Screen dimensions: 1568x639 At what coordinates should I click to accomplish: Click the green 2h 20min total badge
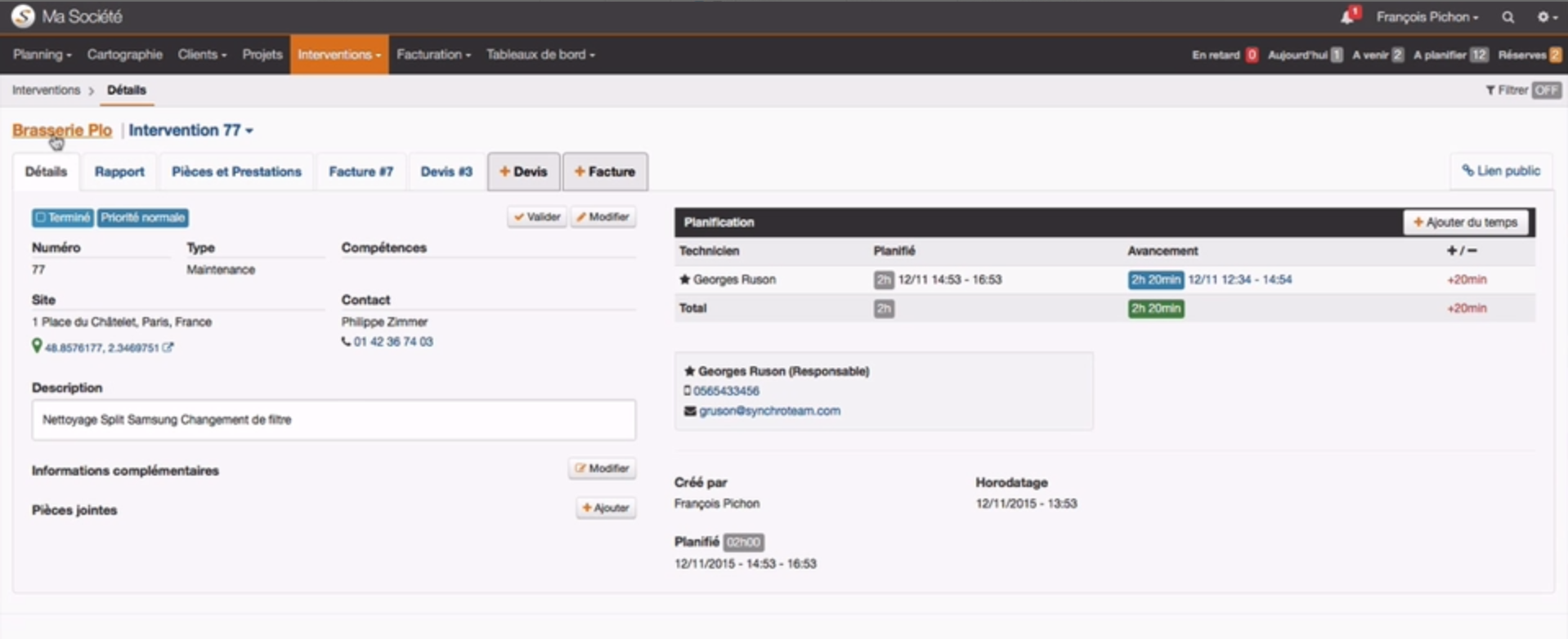tap(1155, 308)
